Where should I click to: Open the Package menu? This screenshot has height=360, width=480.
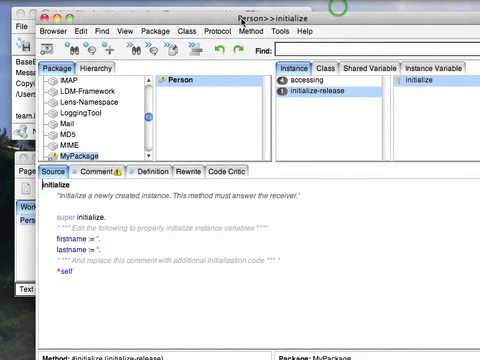point(155,31)
